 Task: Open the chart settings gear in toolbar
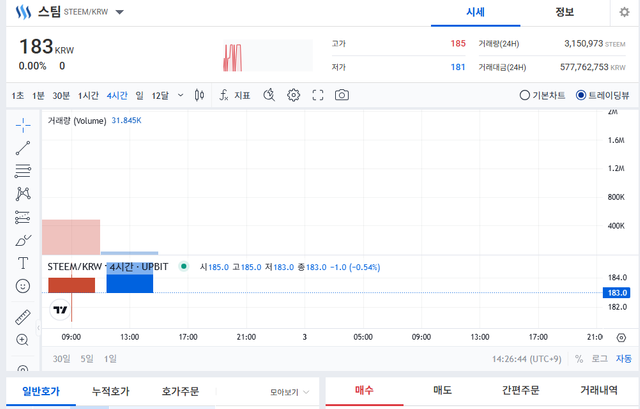(293, 95)
